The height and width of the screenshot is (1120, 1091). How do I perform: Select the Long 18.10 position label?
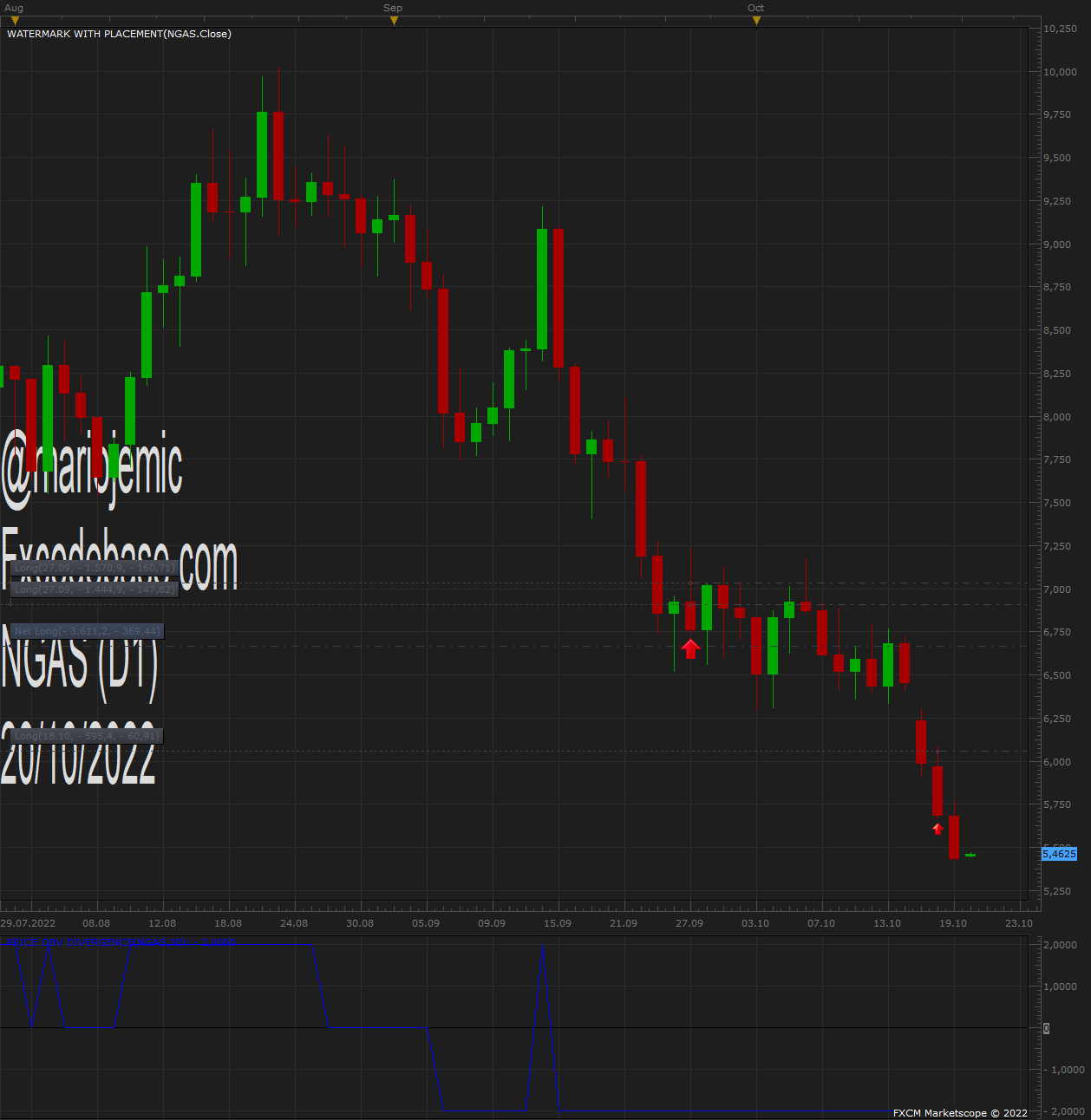pos(87,736)
